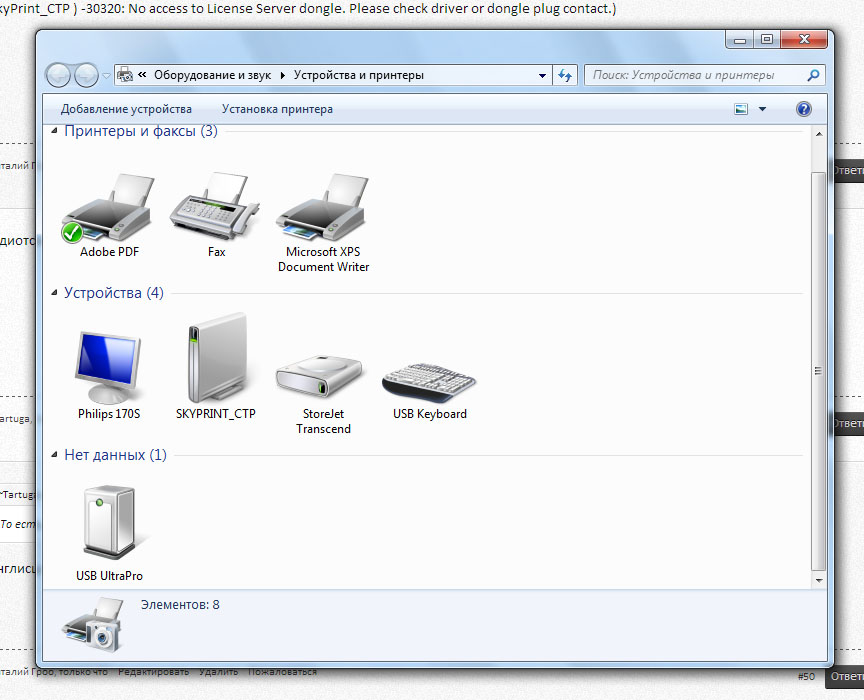
Task: Click the vertical scrollbar thumb
Action: pyautogui.click(x=819, y=370)
